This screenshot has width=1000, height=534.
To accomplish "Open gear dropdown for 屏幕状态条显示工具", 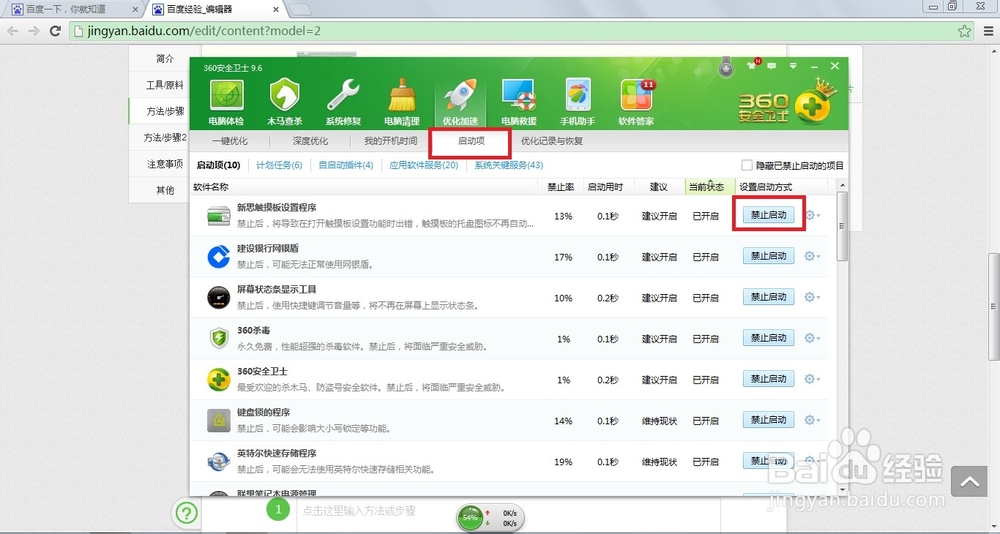I will tap(812, 297).
